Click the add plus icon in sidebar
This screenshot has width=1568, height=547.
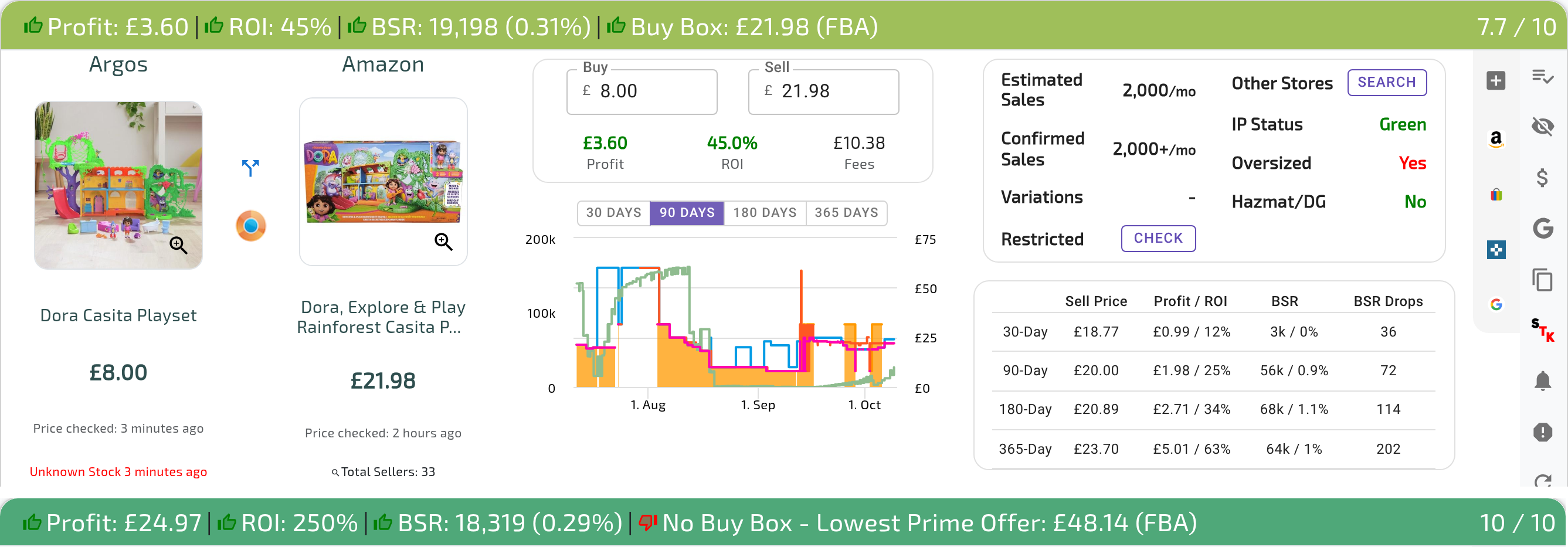(x=1495, y=80)
